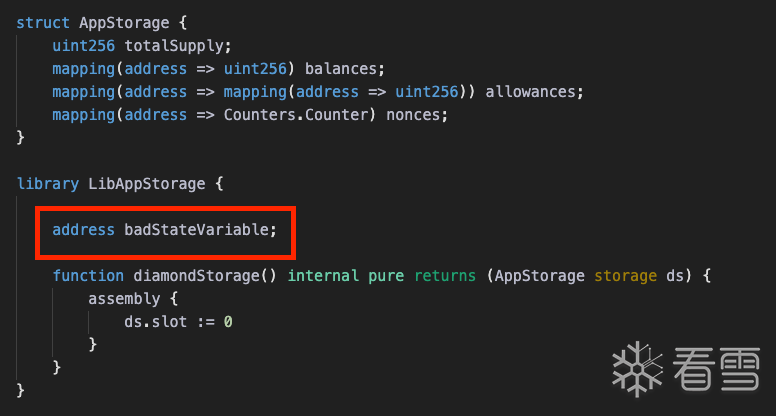The image size is (776, 416).
Task: Click the LibAppStorage library name
Action: 146,184
